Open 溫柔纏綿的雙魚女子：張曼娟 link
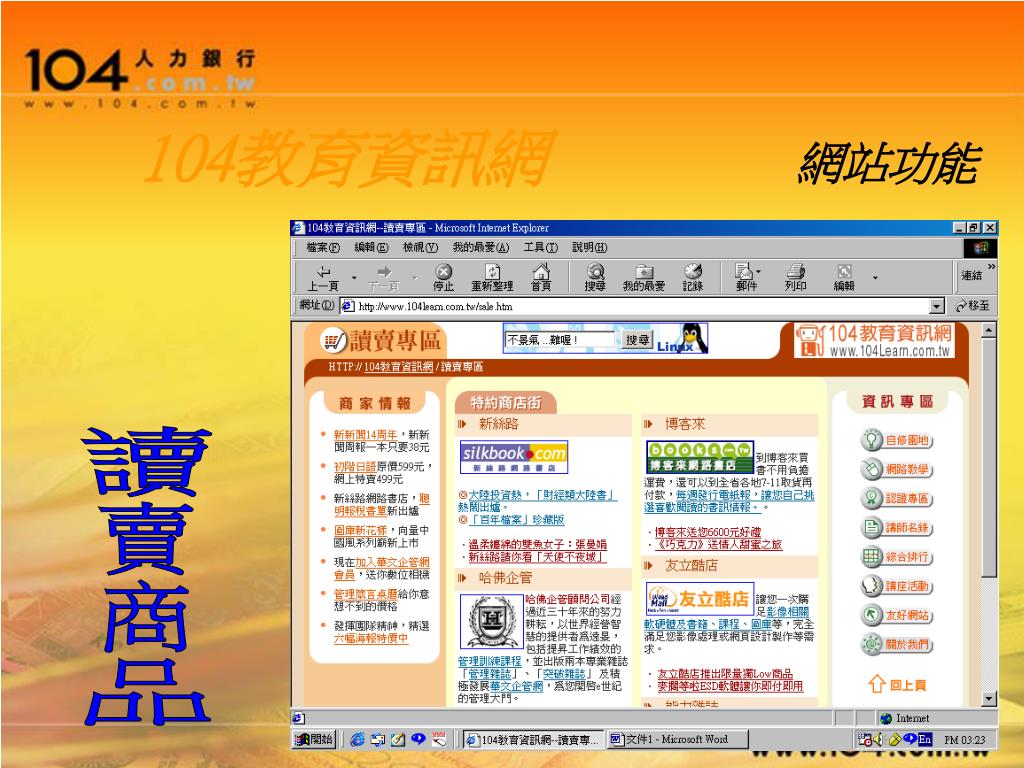1024x768 pixels. coord(537,544)
